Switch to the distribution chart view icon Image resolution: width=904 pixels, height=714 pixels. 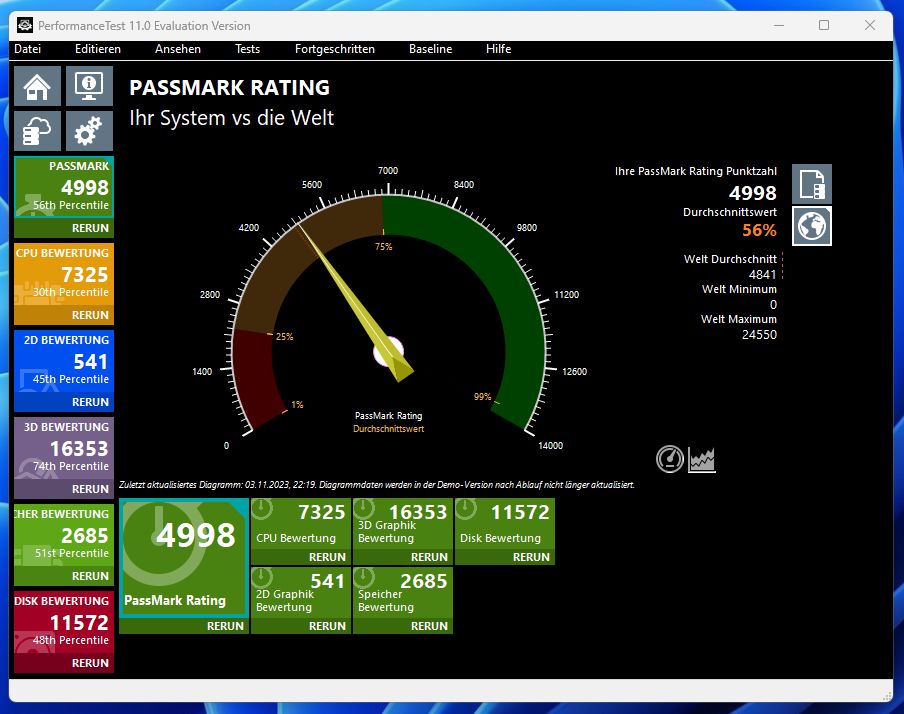coord(702,460)
